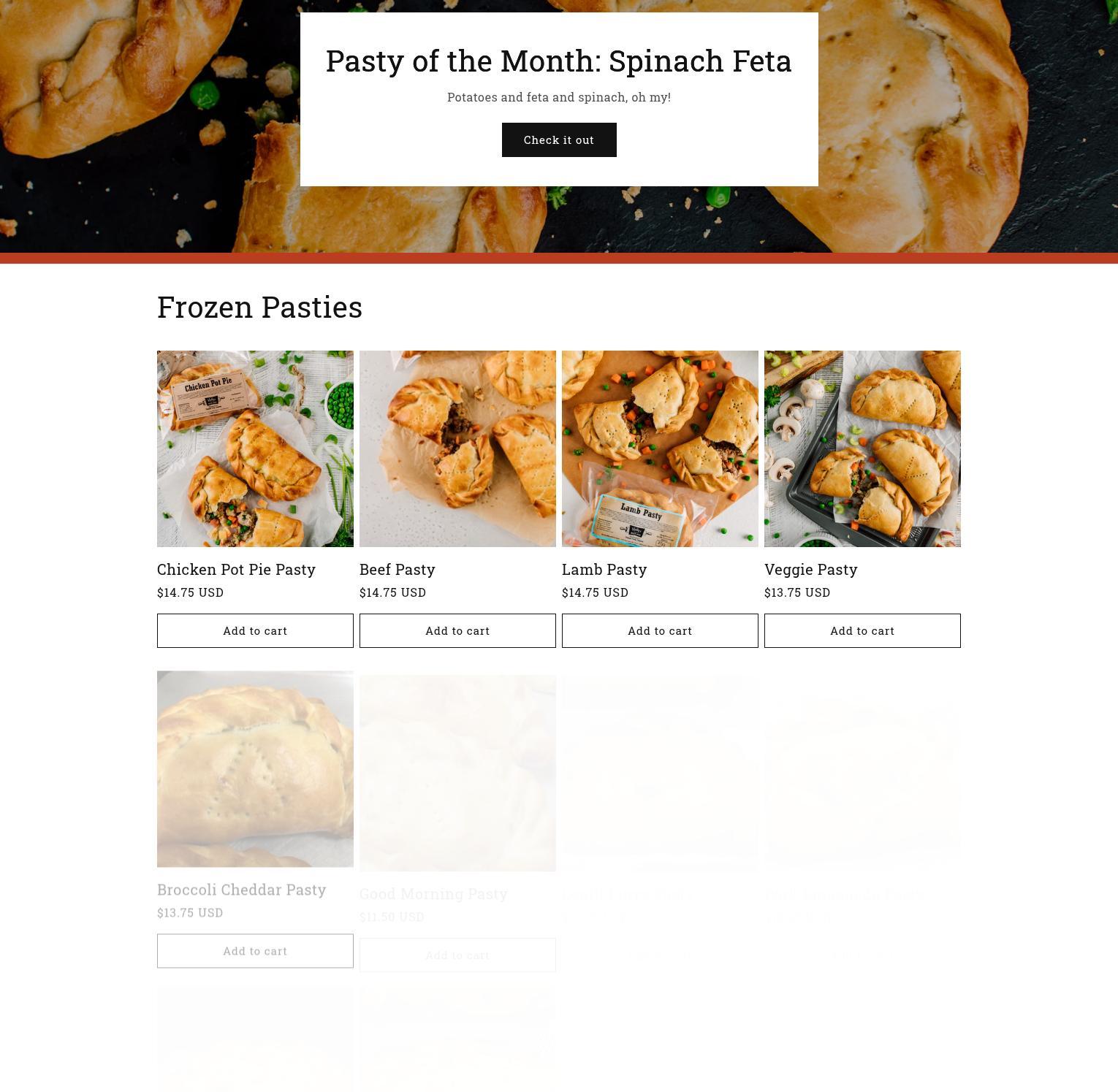Screen dimensions: 1118x1092
Task: Open the Beef Pasty product photo
Action: [457, 448]
